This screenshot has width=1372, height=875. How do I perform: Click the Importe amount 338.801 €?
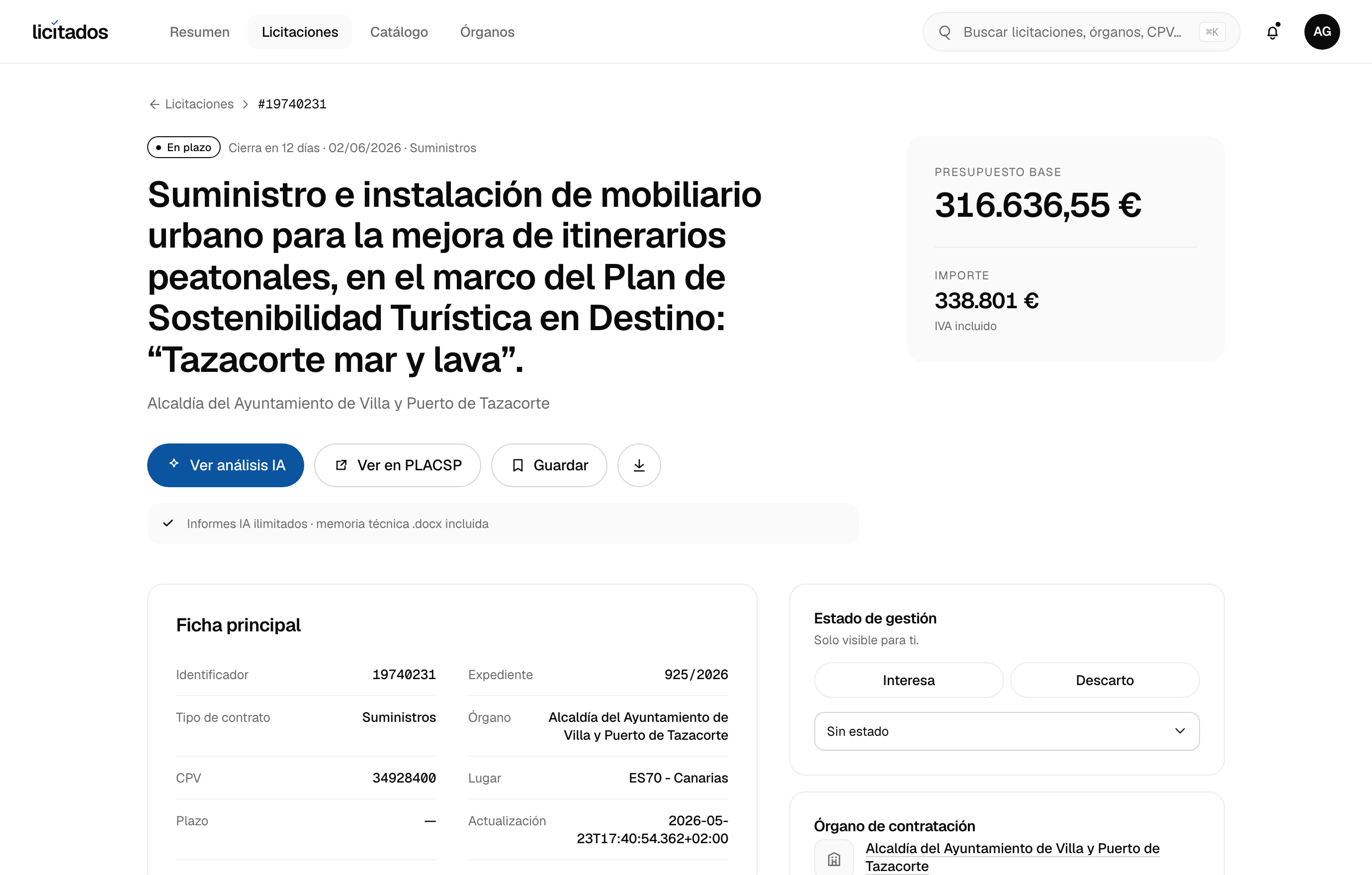986,301
